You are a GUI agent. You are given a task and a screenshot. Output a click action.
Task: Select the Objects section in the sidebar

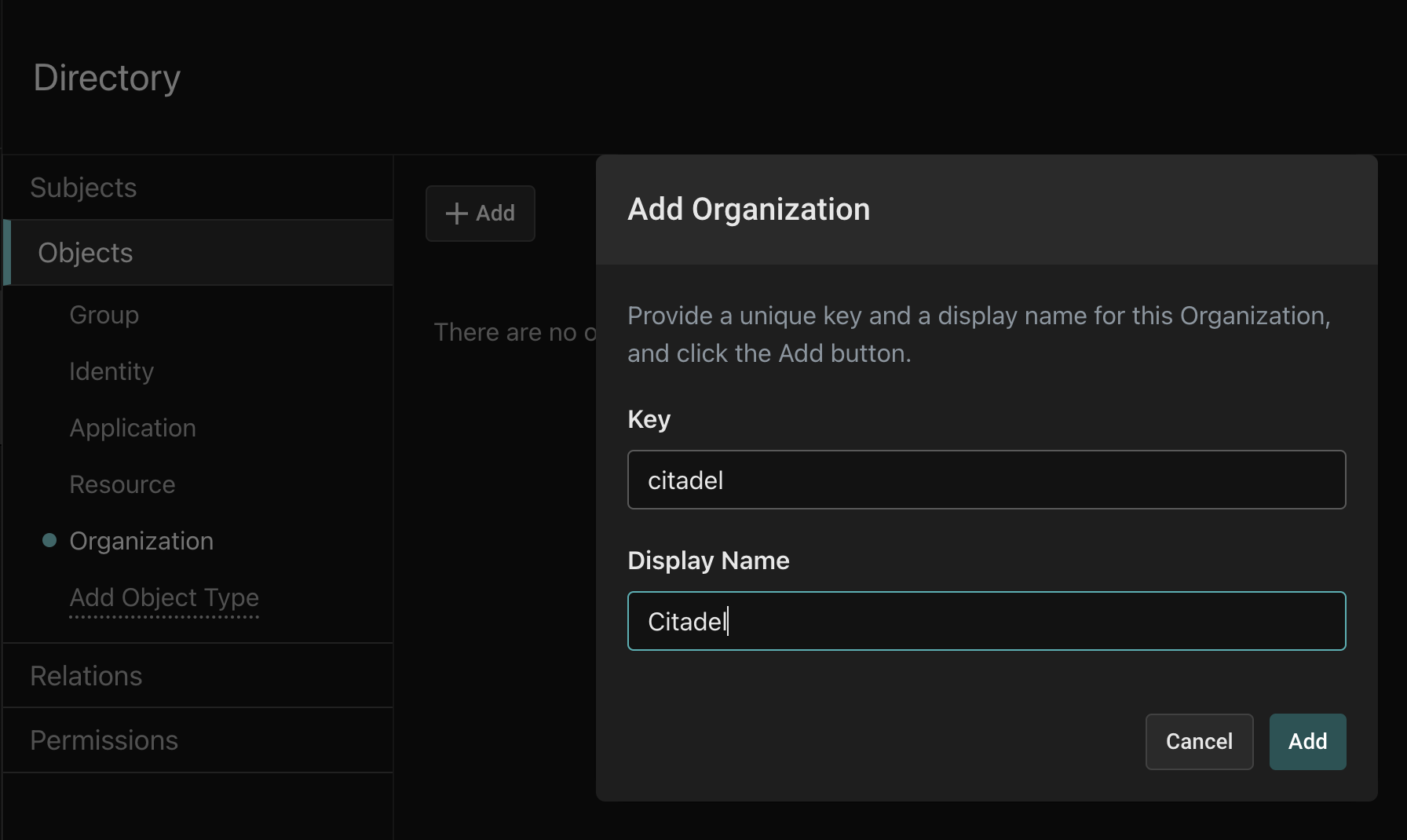pos(86,253)
